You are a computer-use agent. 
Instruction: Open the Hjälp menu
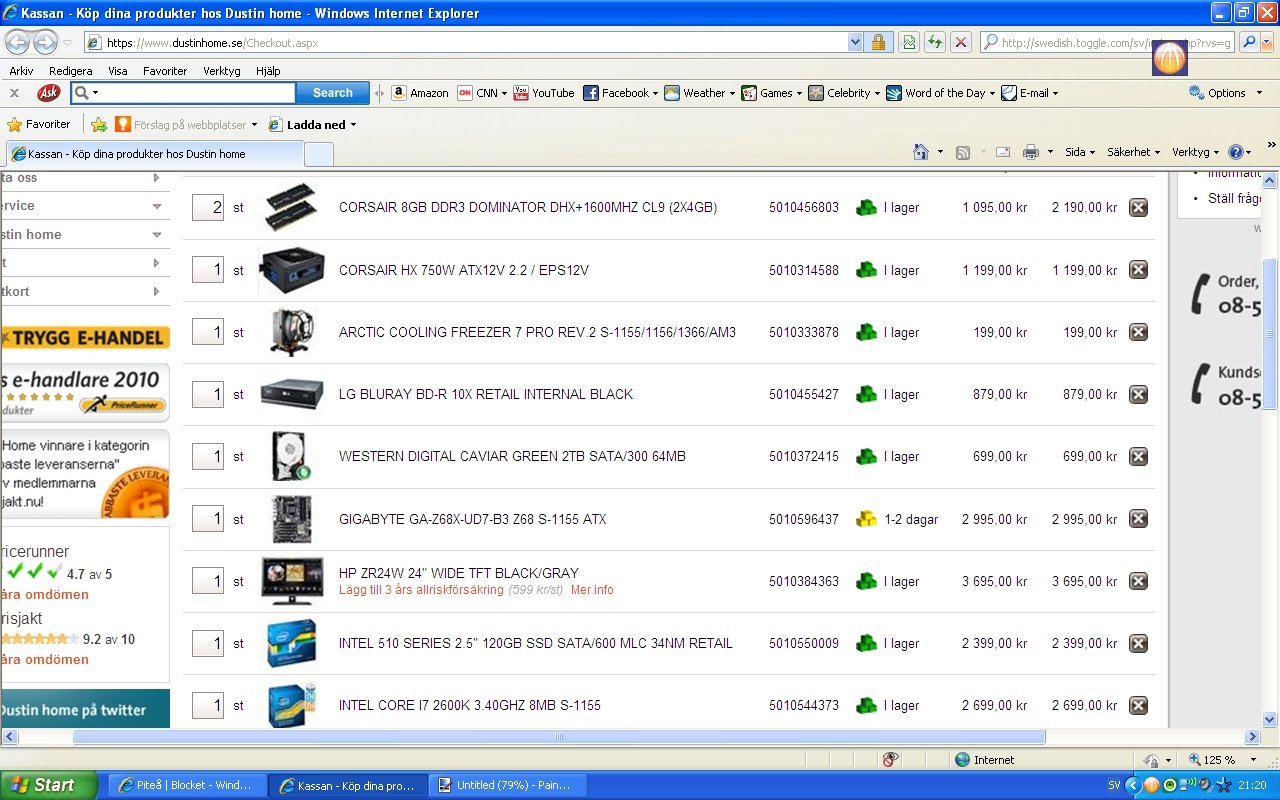tap(268, 71)
